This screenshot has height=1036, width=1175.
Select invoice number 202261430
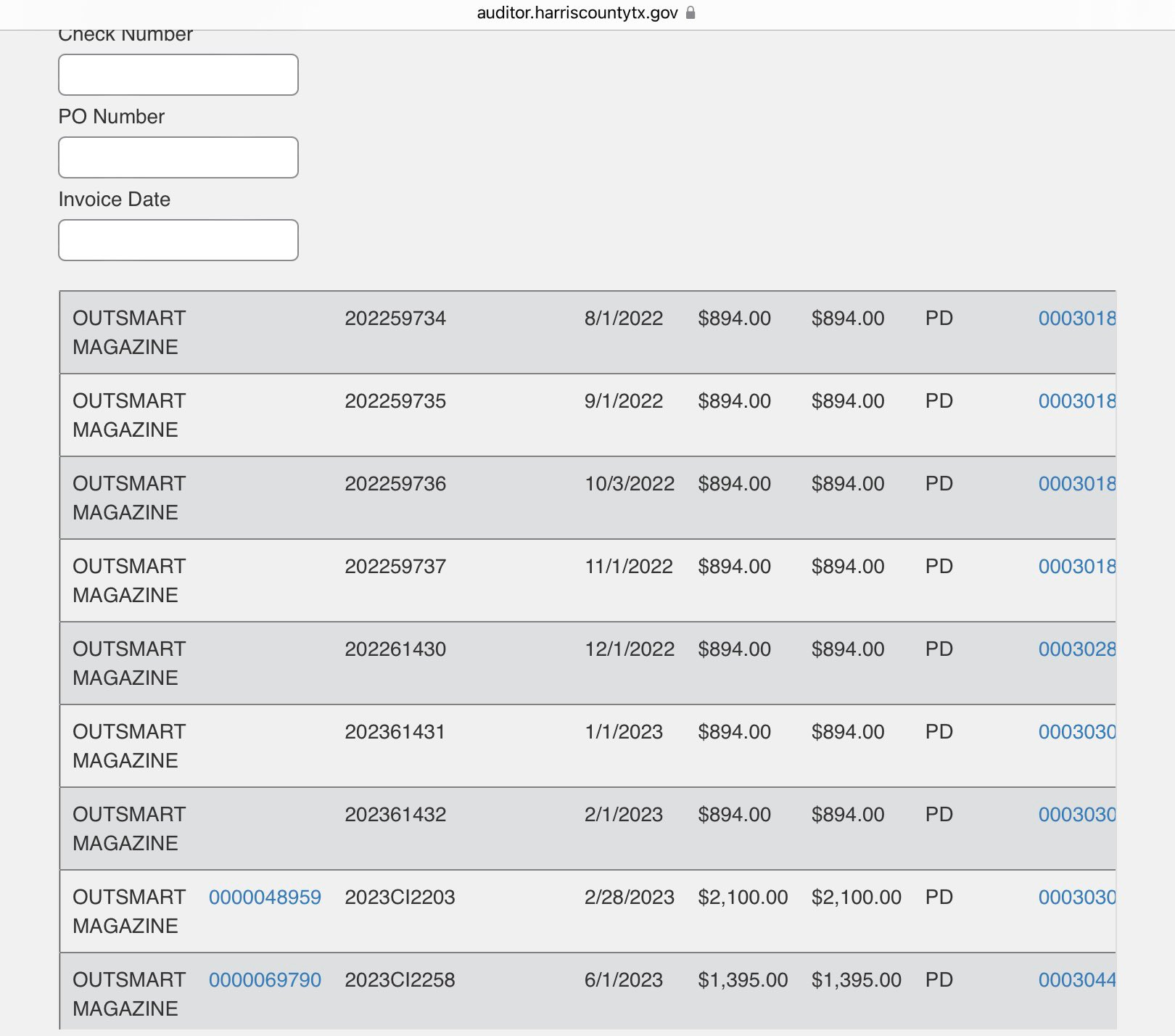tap(395, 649)
